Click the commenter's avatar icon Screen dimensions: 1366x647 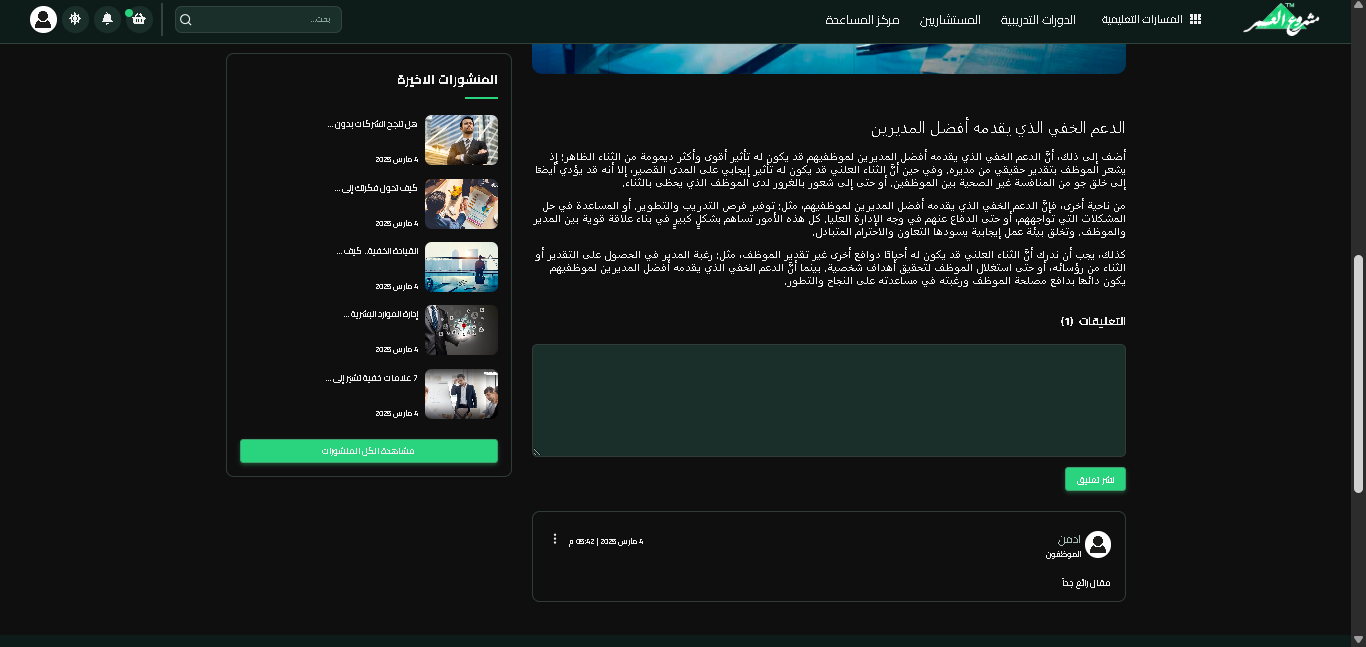coord(1098,545)
